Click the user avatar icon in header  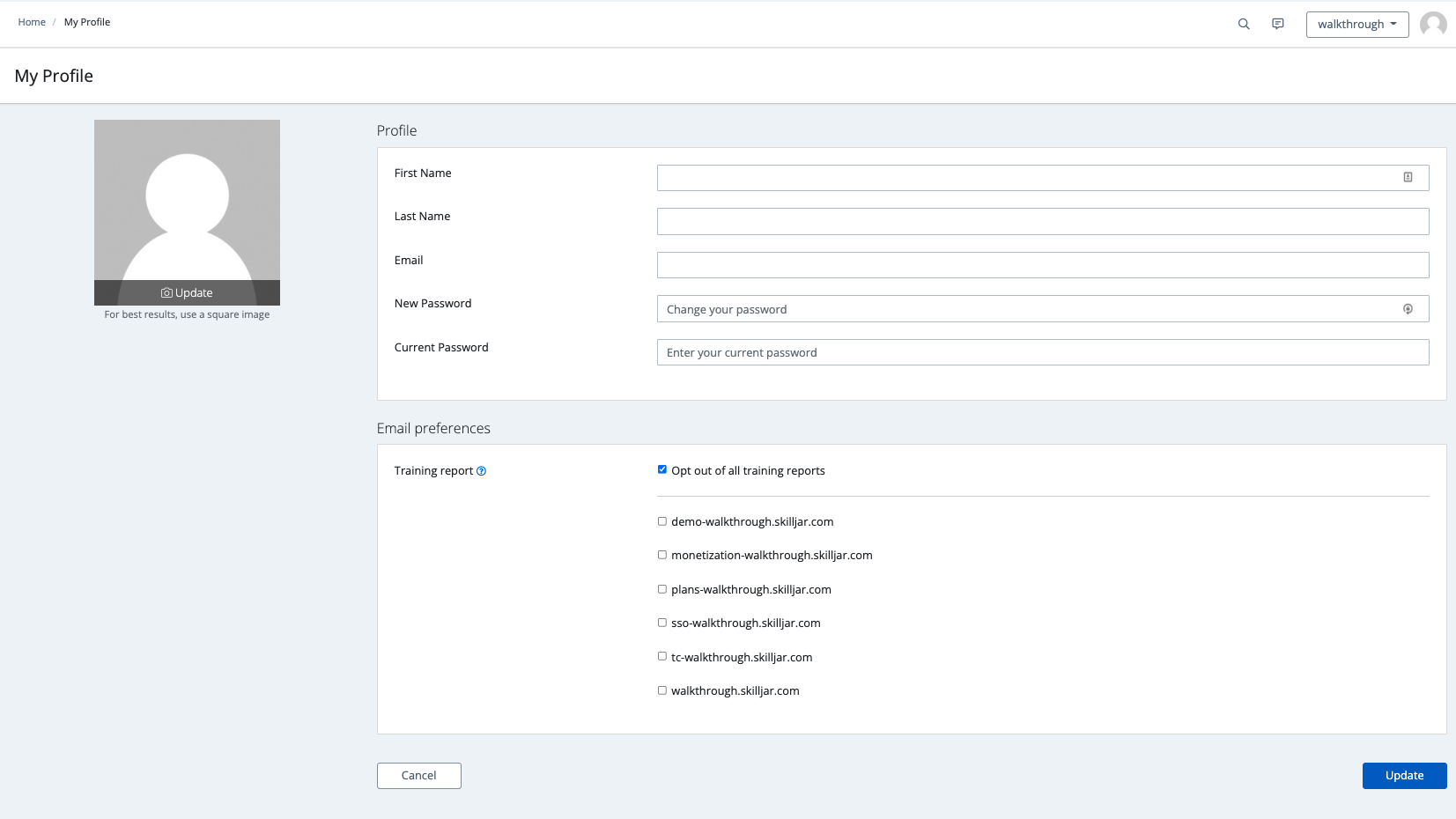(1433, 25)
